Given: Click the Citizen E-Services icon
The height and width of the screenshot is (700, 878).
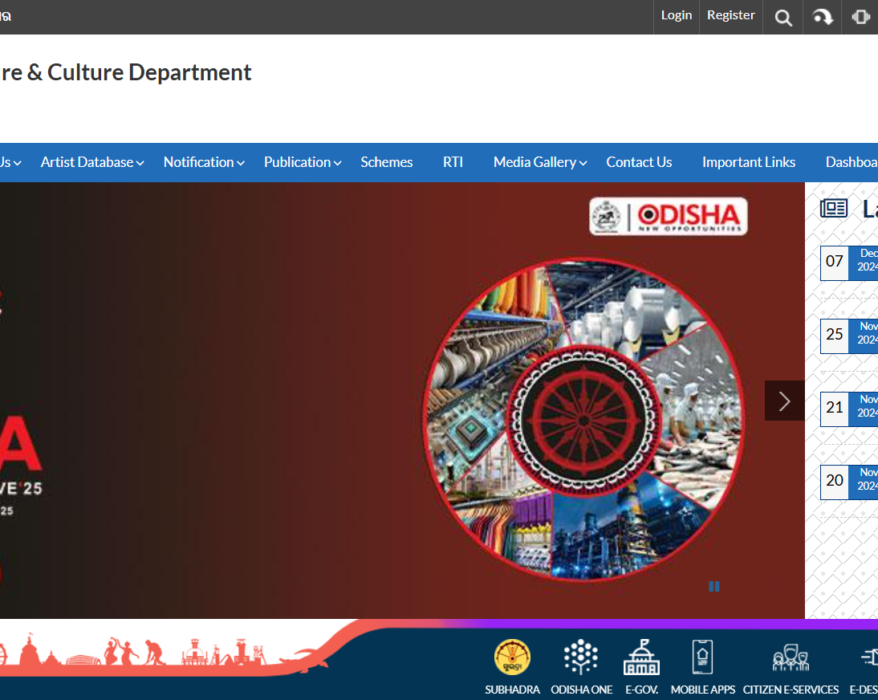Looking at the screenshot, I should 790,658.
